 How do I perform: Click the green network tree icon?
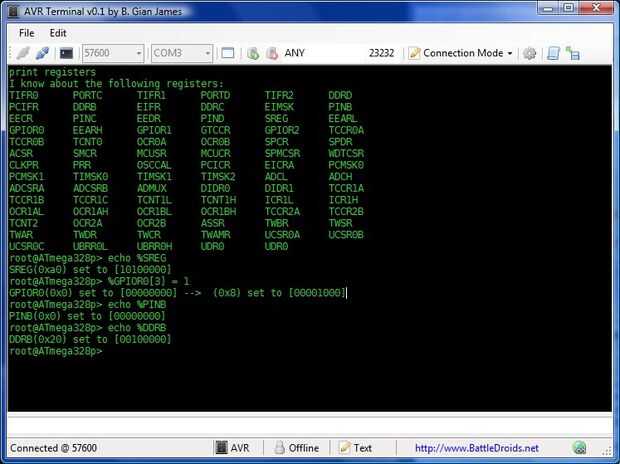click(573, 53)
